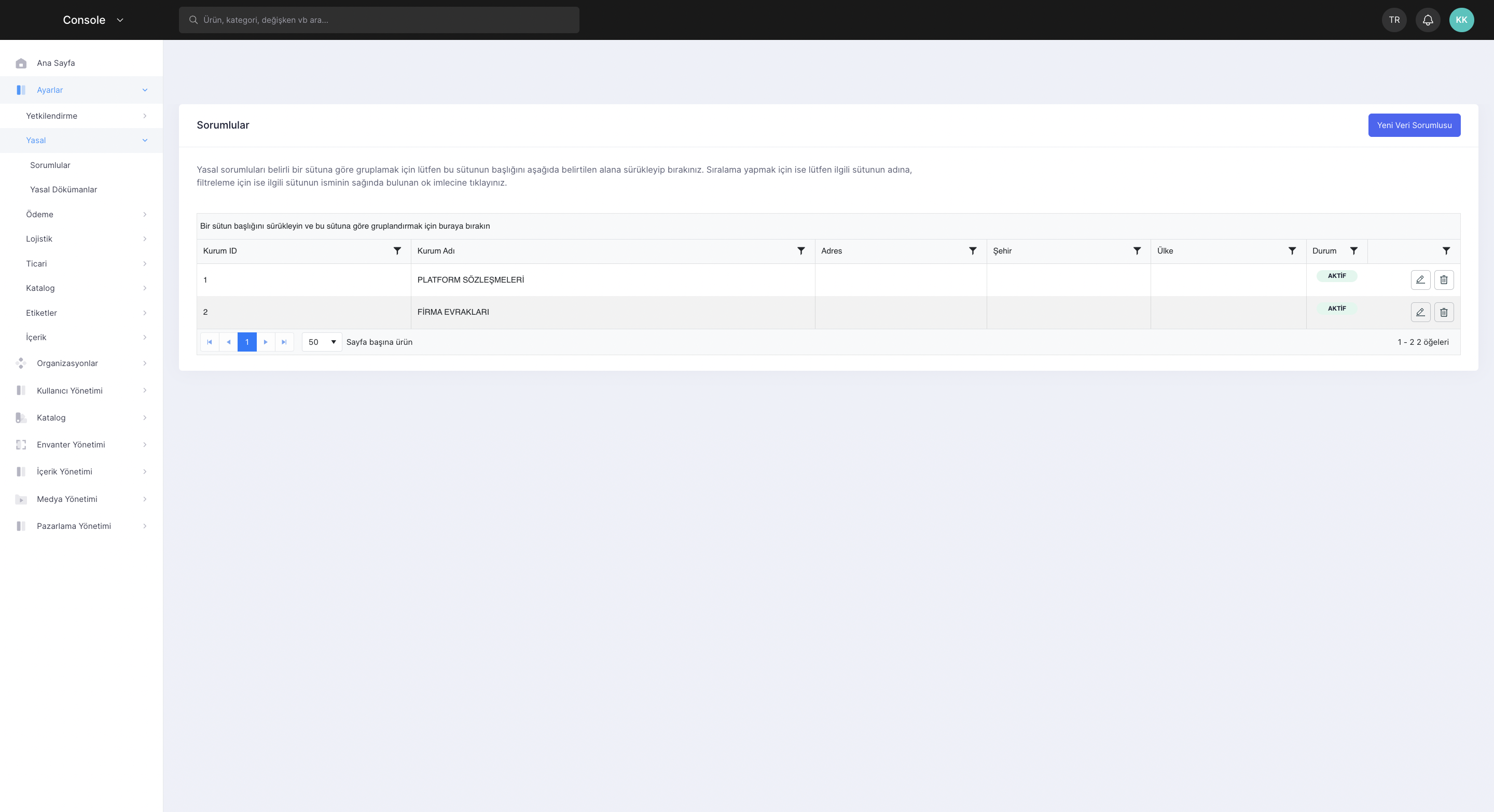Open the Envanter Yönetimi menu
The width and height of the screenshot is (1494, 812).
pyautogui.click(x=81, y=444)
